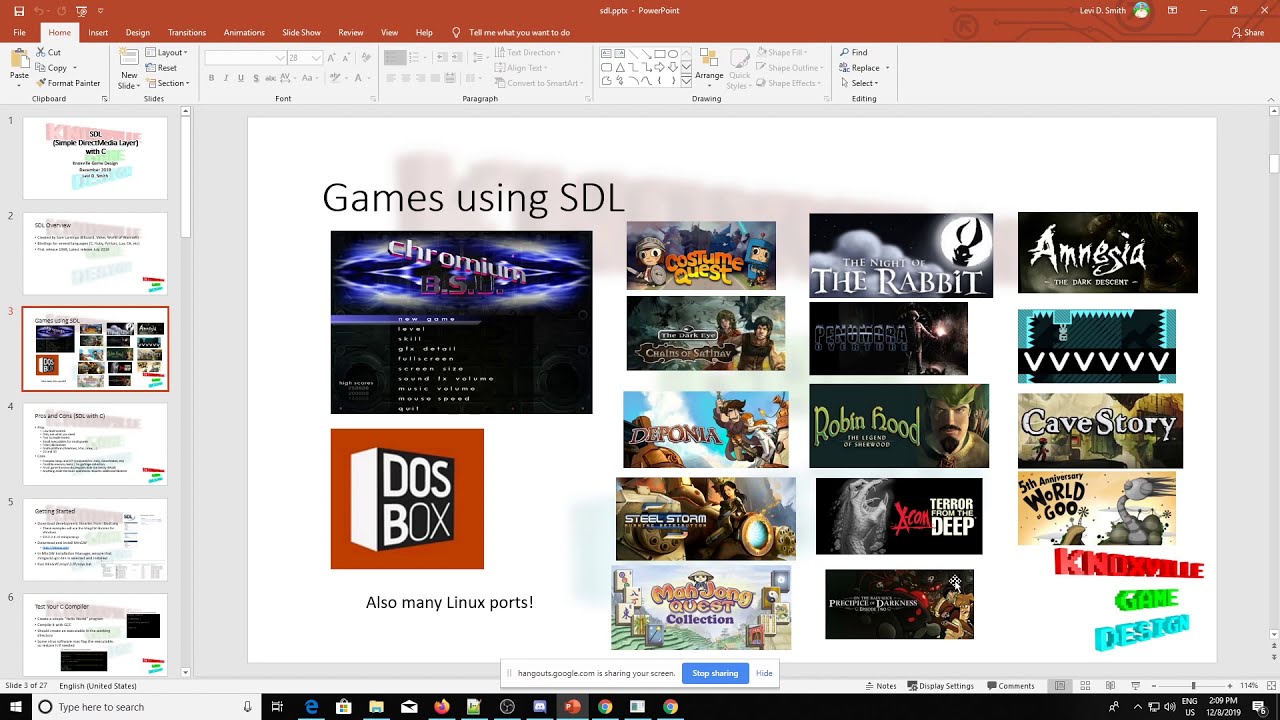Click the Replace button

pos(859,68)
